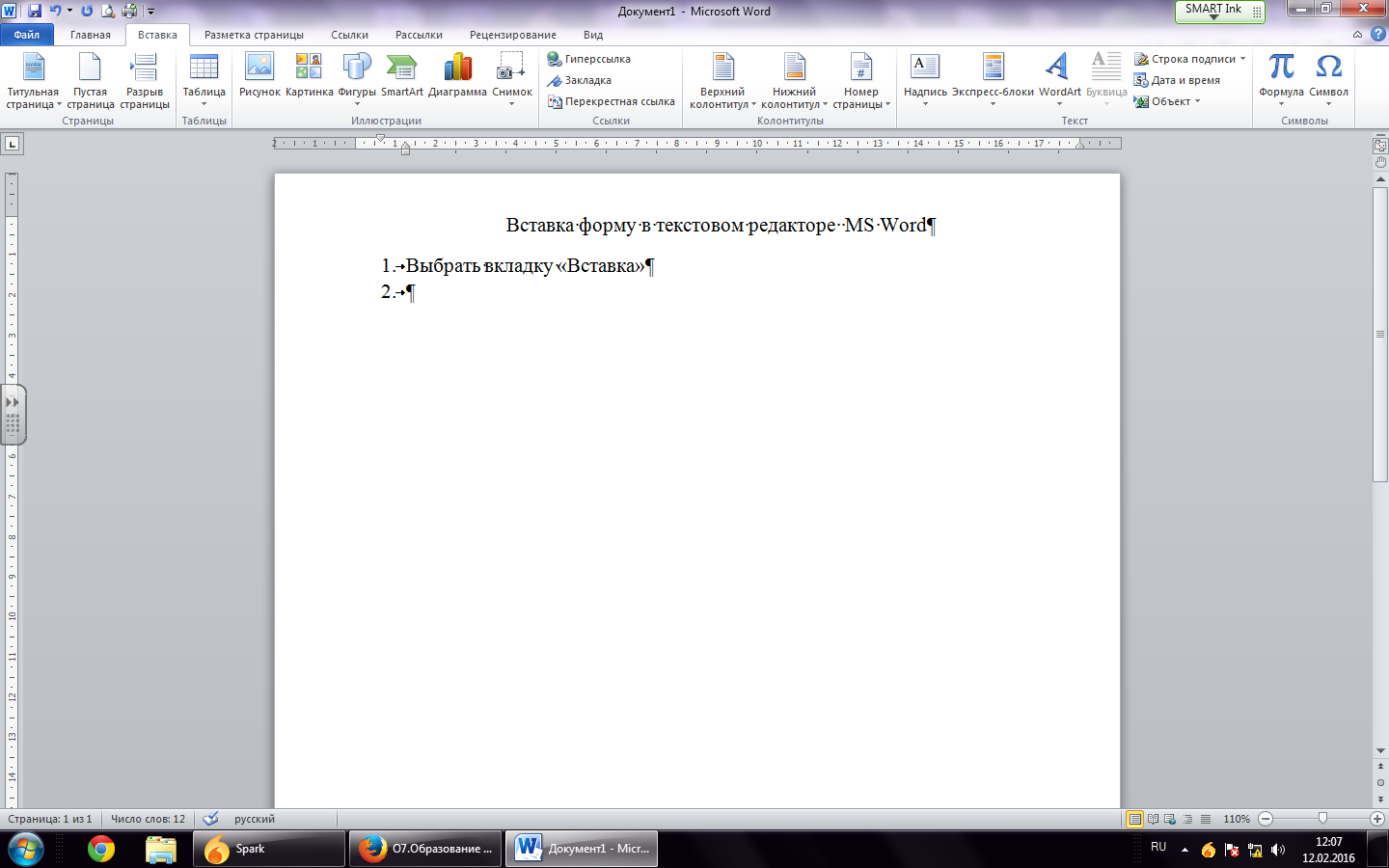The width and height of the screenshot is (1389, 868).
Task: Click the Дата и время button
Action: click(1177, 80)
